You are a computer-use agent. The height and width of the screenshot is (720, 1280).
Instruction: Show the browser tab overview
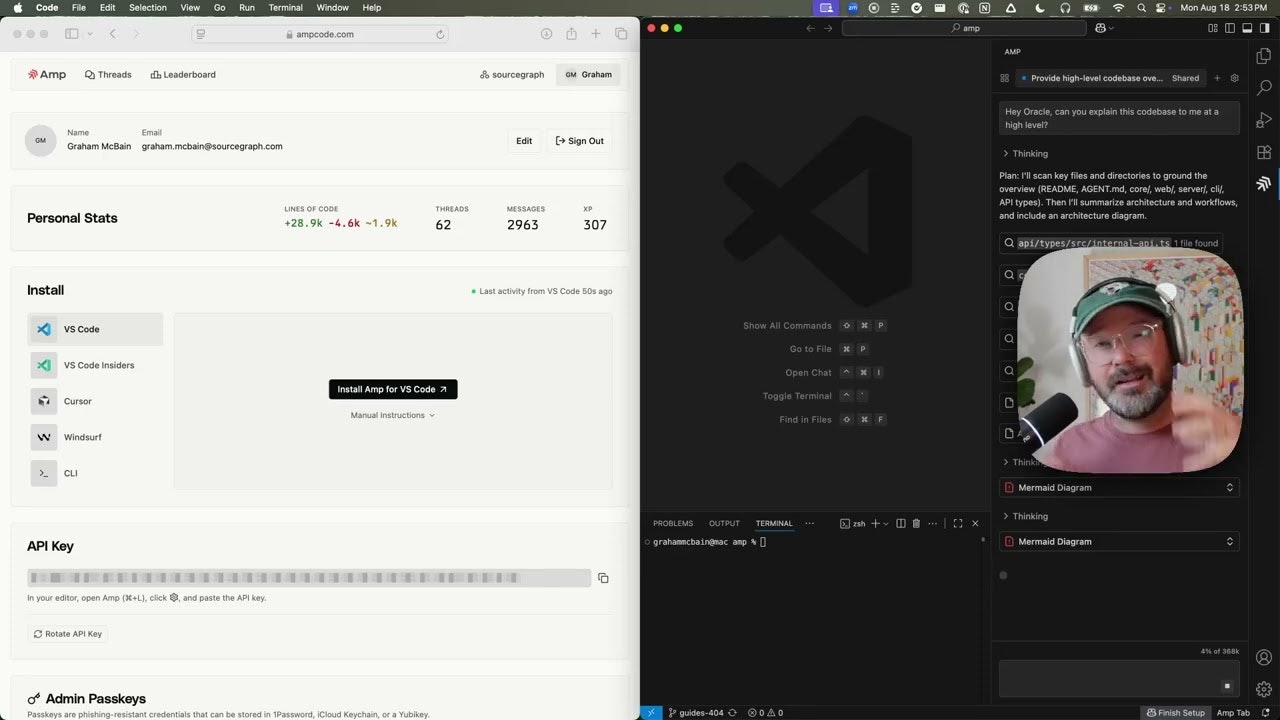pos(621,34)
